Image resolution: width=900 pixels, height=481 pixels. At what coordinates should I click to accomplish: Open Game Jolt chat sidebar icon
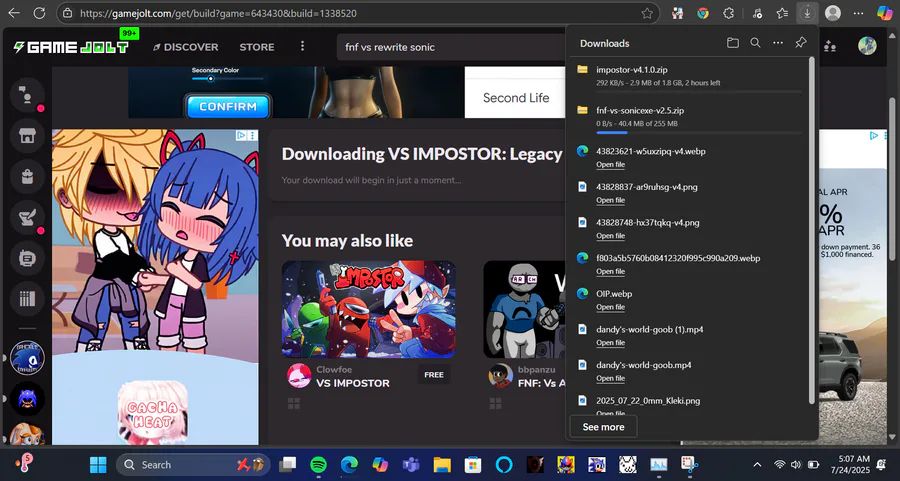27,95
